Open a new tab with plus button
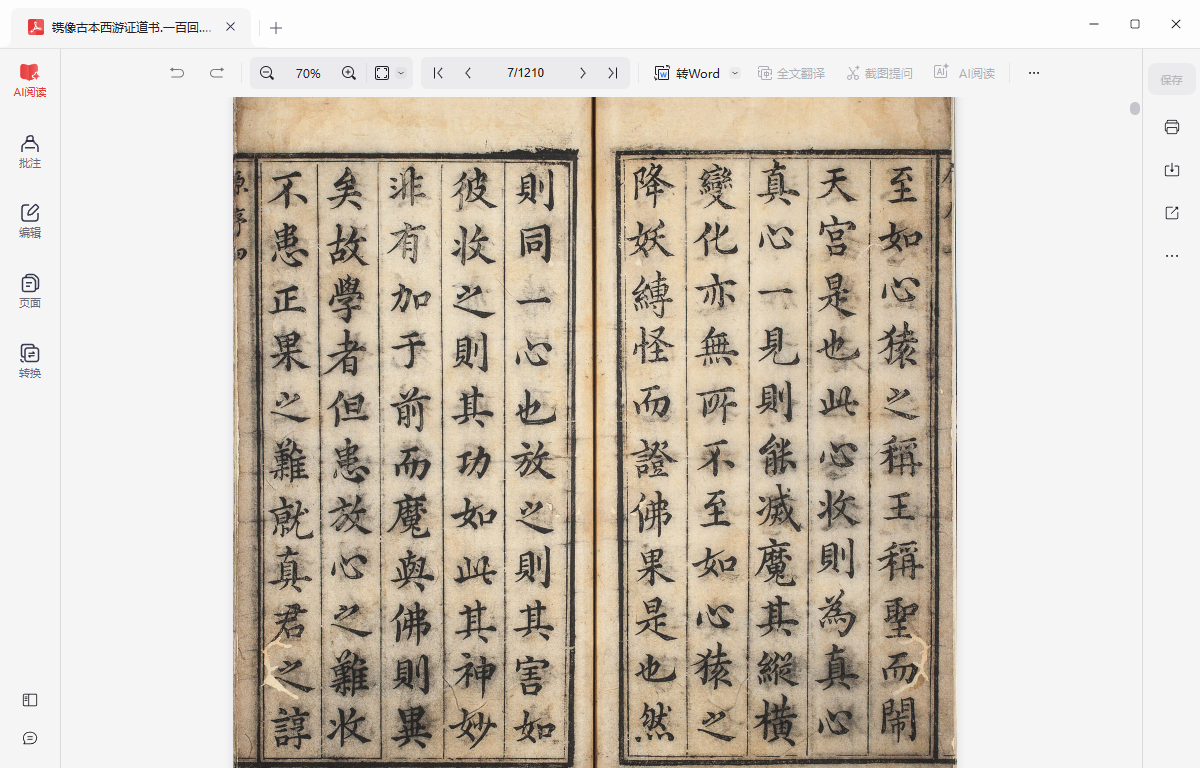This screenshot has height=768, width=1200. [x=276, y=28]
